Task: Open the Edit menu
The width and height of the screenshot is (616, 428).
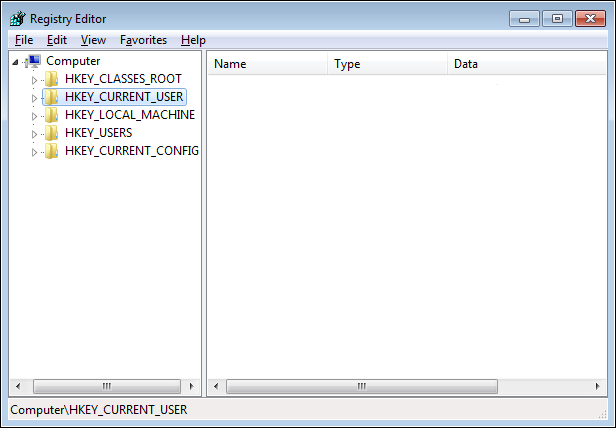Action: click(x=57, y=40)
